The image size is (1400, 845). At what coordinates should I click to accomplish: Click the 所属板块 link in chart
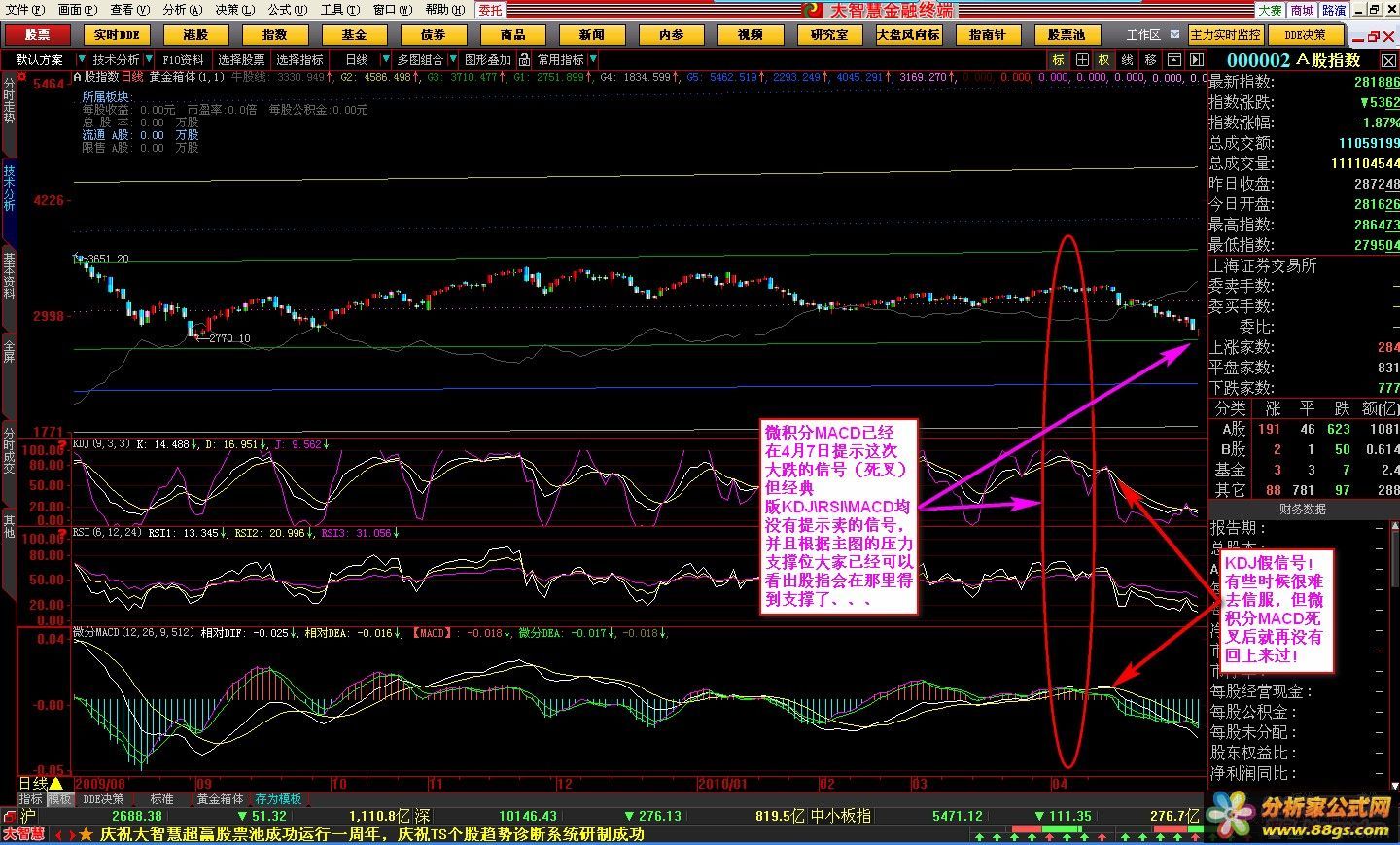coord(106,97)
